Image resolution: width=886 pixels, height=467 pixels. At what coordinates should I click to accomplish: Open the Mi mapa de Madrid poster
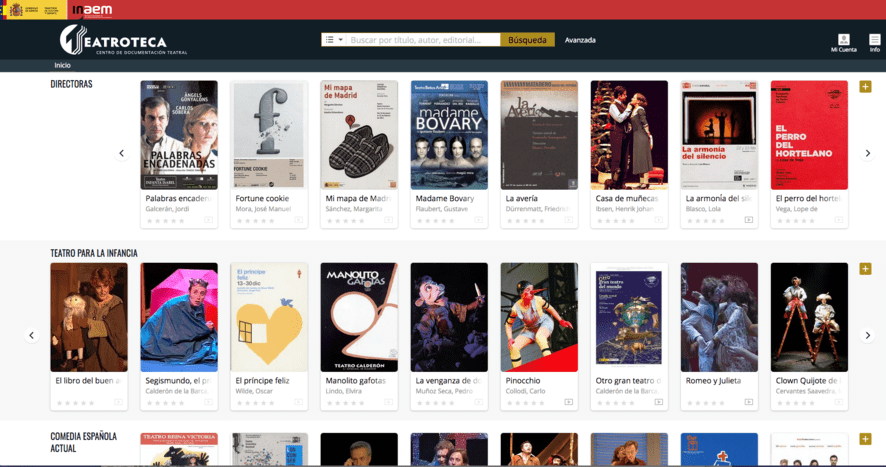click(x=359, y=135)
